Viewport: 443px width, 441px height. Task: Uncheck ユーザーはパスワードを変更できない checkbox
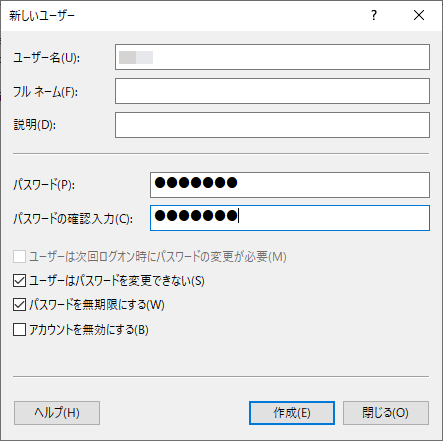click(19, 281)
